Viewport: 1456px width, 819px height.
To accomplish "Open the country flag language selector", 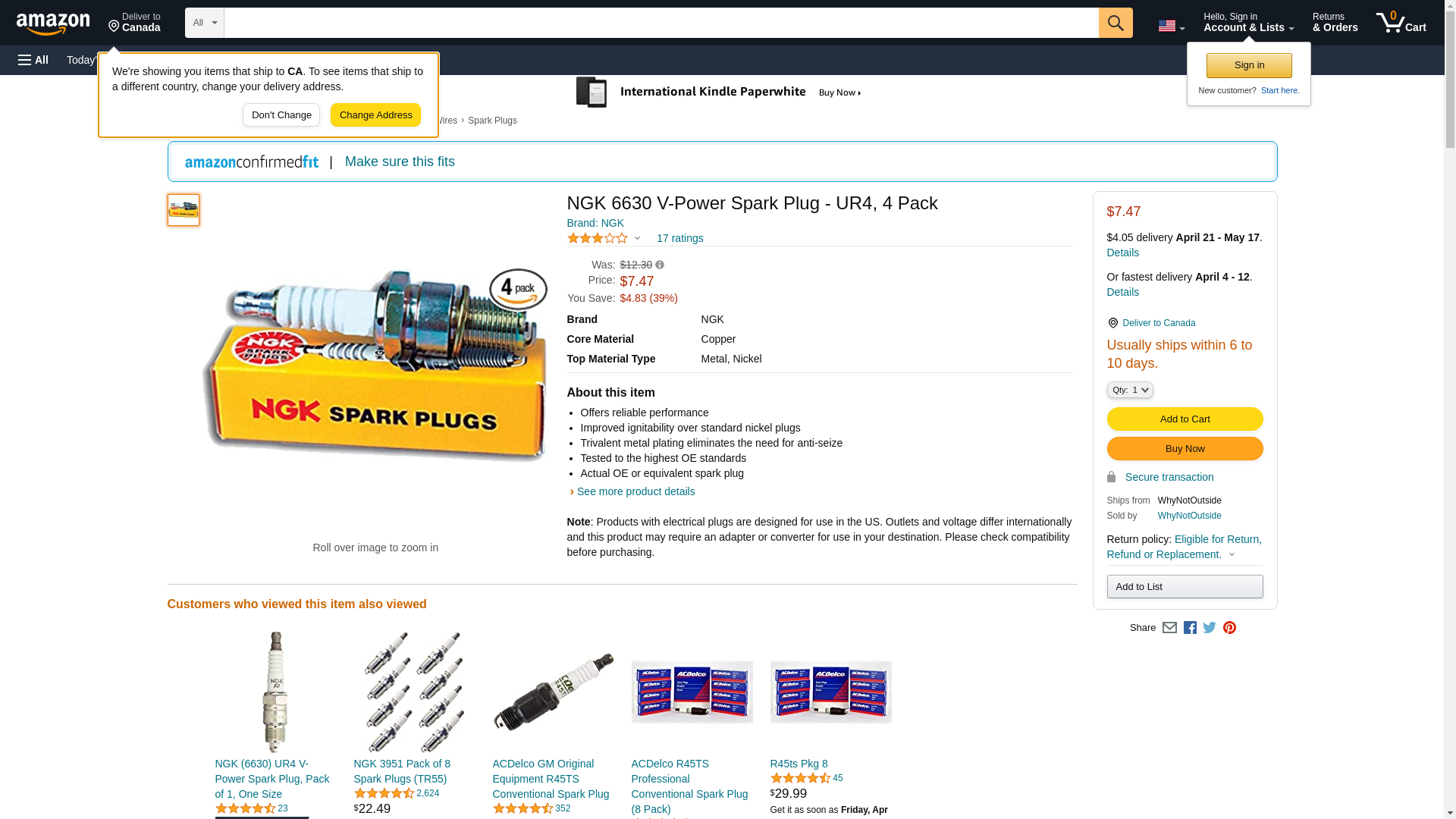I will [x=1171, y=26].
